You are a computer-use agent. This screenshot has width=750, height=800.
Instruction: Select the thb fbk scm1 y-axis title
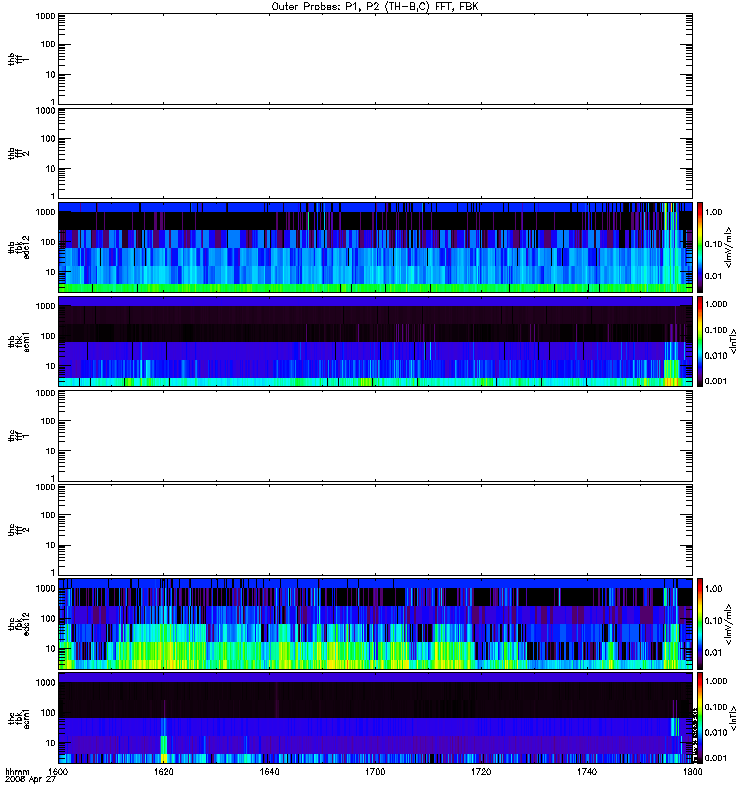click(19, 341)
